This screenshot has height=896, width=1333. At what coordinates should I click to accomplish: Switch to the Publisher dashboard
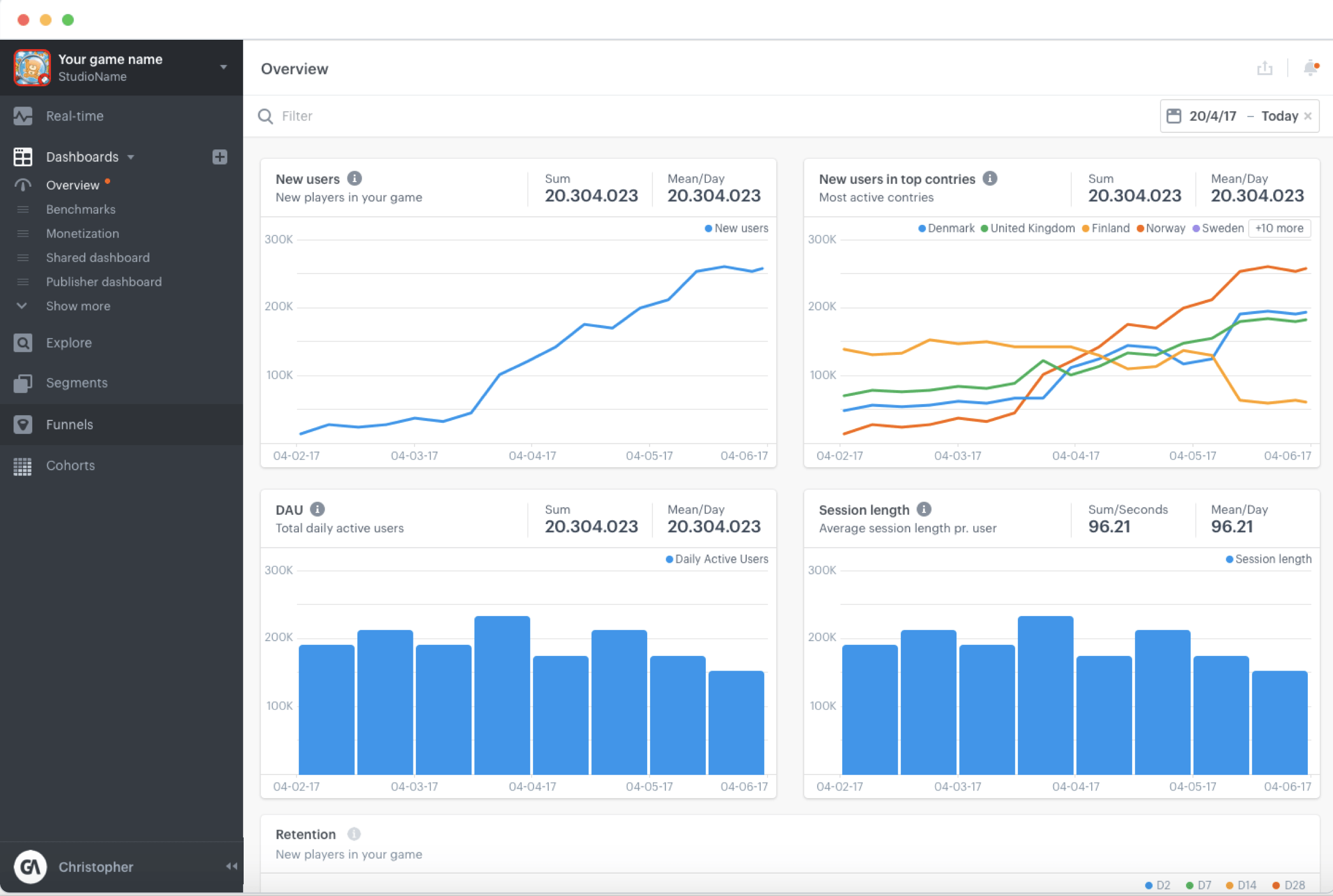coord(104,282)
